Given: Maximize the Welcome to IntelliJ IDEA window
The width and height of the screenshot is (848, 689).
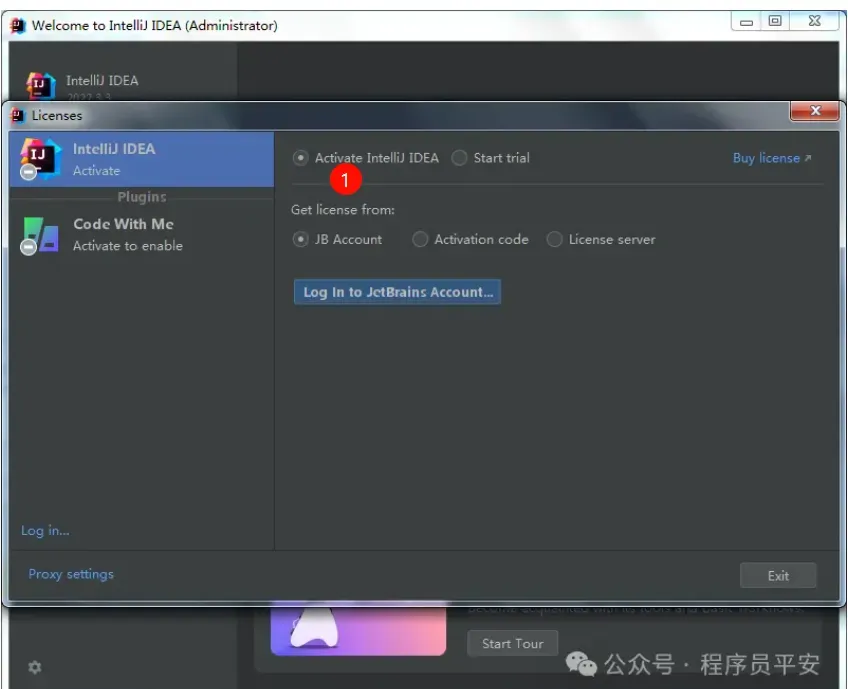Looking at the screenshot, I should (x=776, y=21).
